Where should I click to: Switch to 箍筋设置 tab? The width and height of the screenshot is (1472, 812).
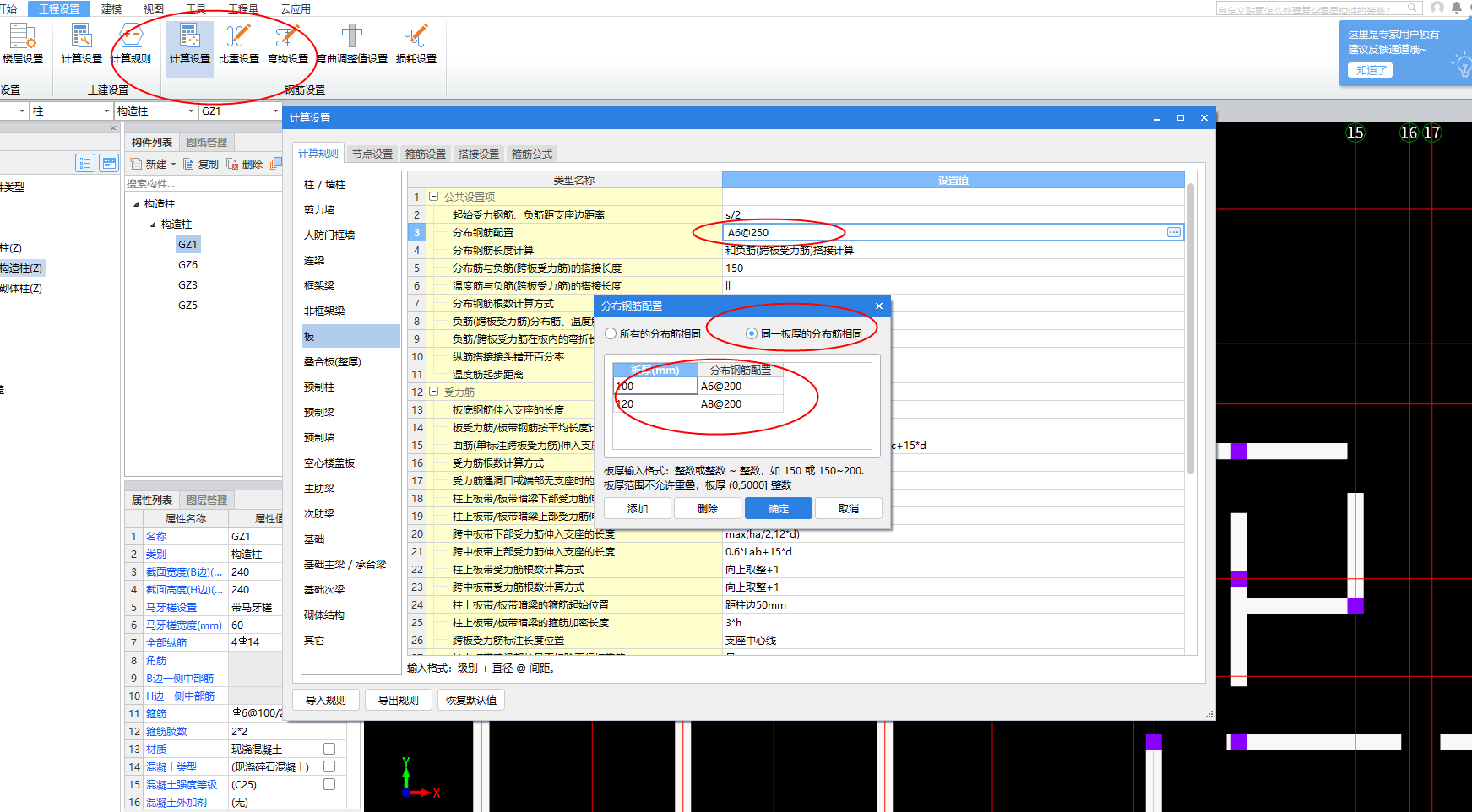[426, 154]
